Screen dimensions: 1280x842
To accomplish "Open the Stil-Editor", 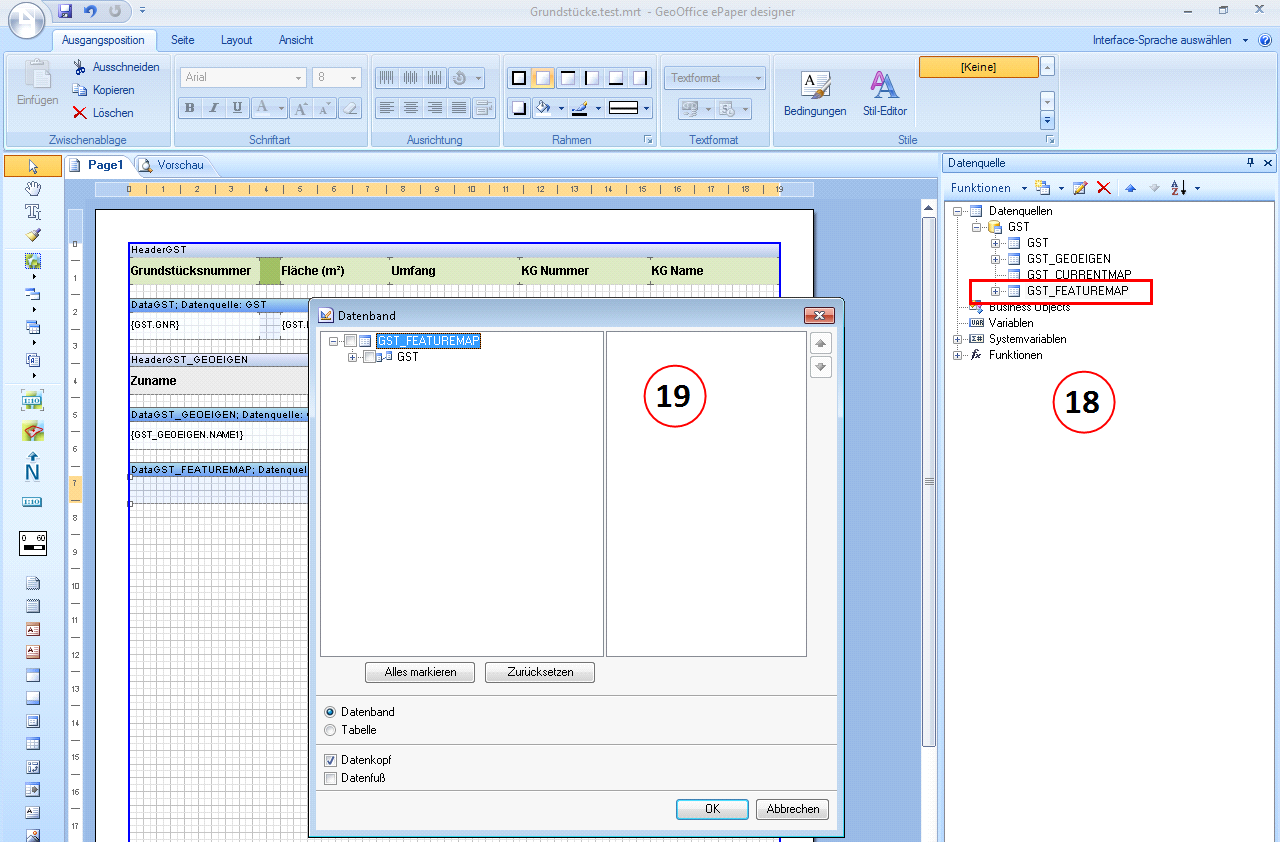I will pyautogui.click(x=884, y=94).
